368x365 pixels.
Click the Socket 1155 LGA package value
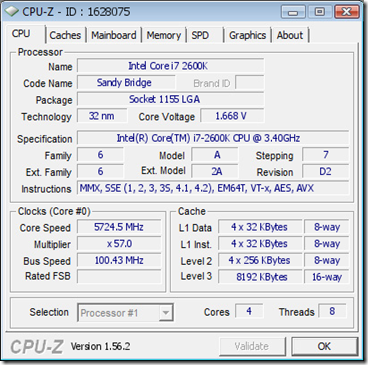[171, 99]
